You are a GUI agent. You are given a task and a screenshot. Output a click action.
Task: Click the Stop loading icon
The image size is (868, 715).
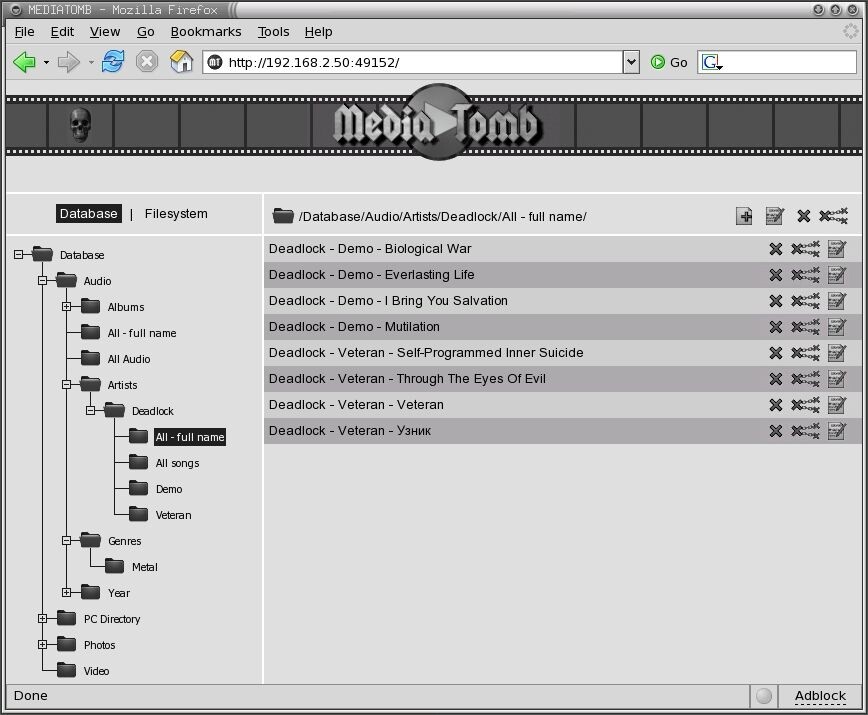(x=147, y=61)
